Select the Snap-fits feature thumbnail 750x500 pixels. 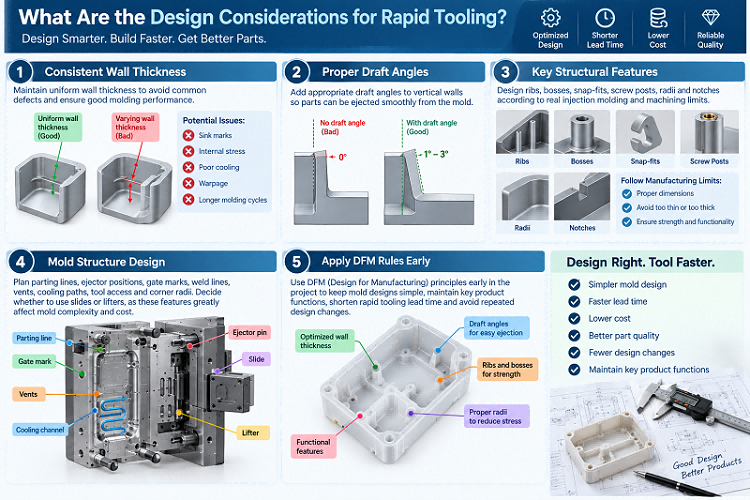[x=645, y=138]
